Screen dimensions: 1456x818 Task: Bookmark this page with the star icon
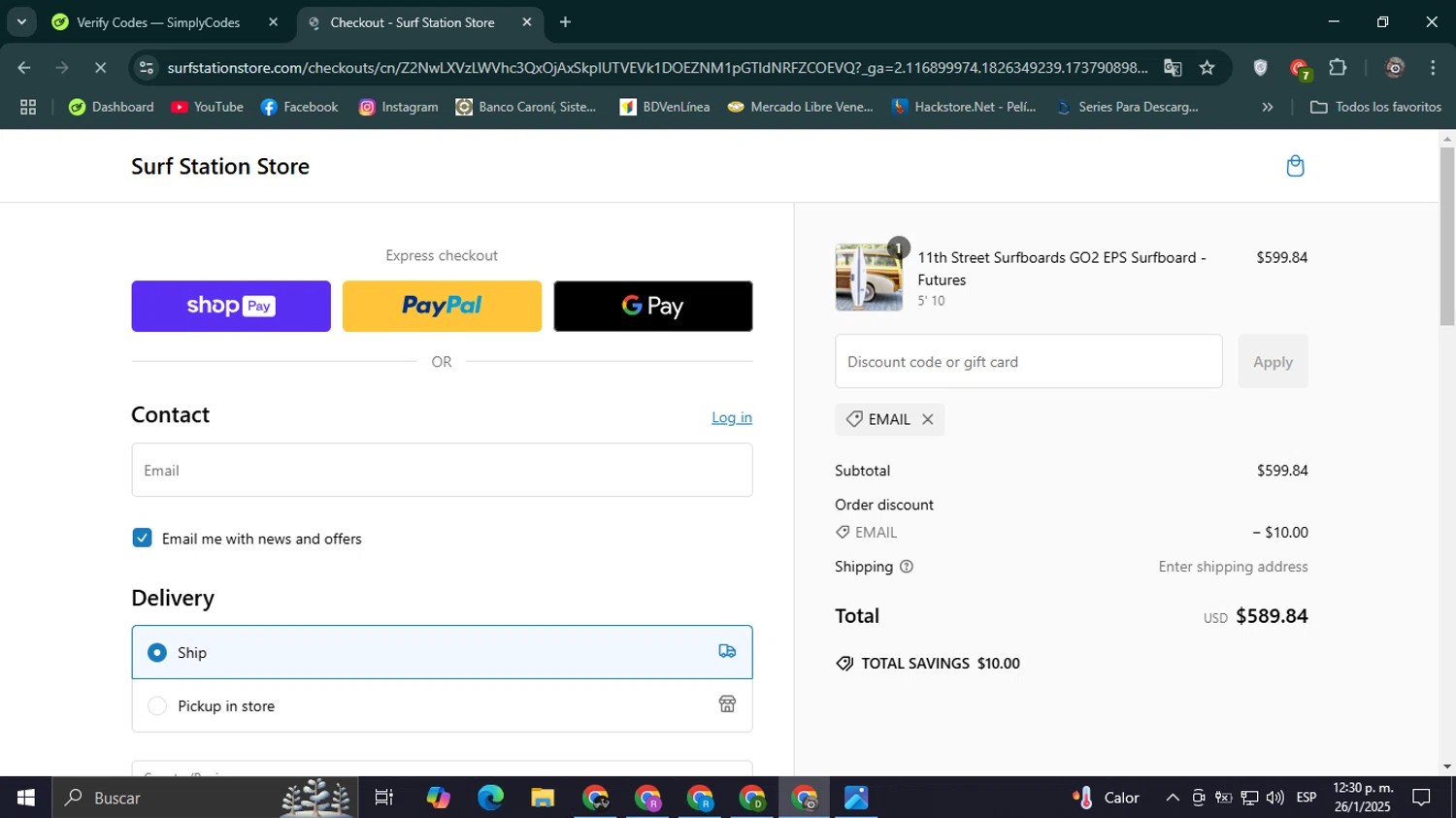coord(1207,67)
